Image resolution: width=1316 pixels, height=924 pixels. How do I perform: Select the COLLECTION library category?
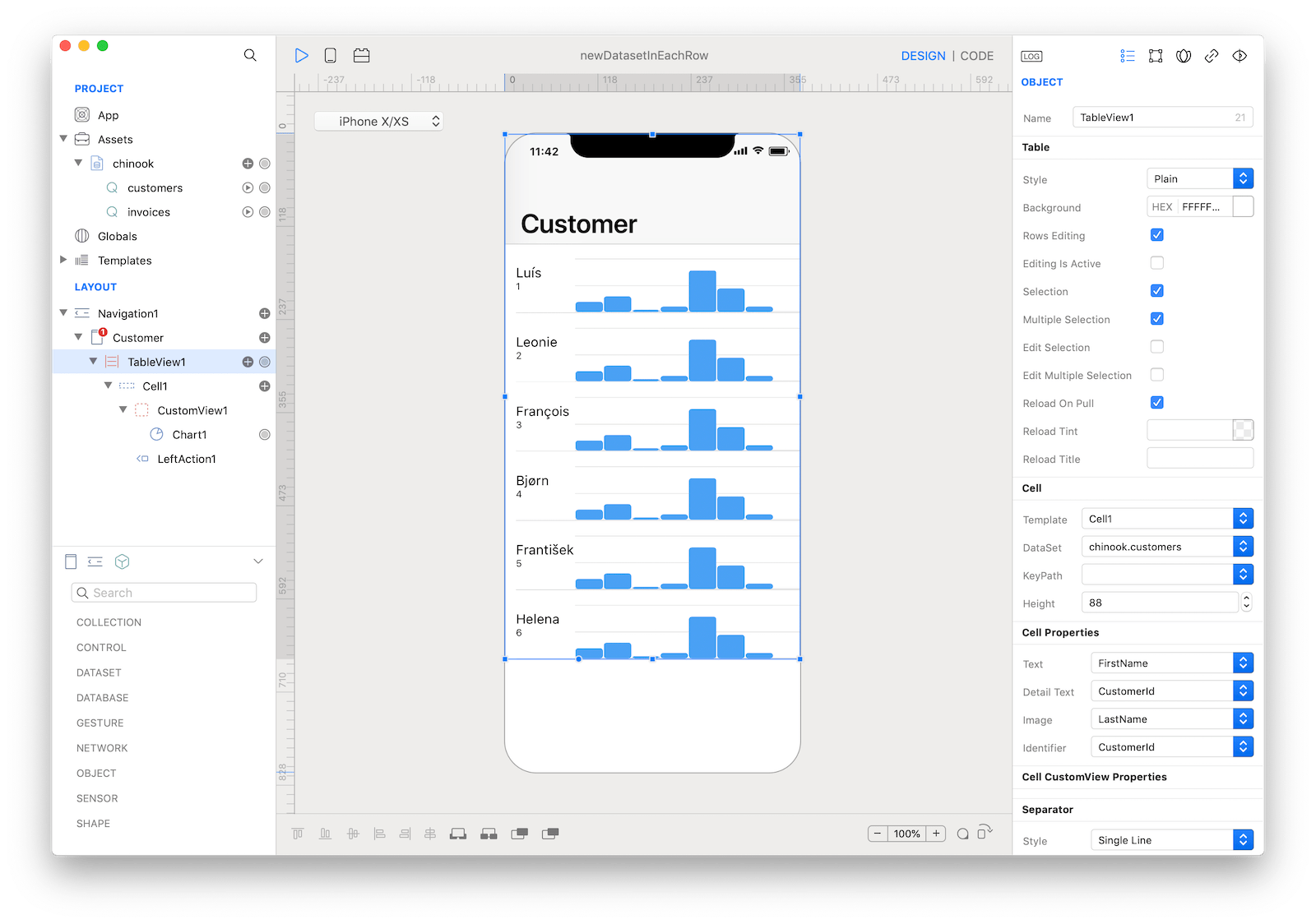tap(109, 622)
